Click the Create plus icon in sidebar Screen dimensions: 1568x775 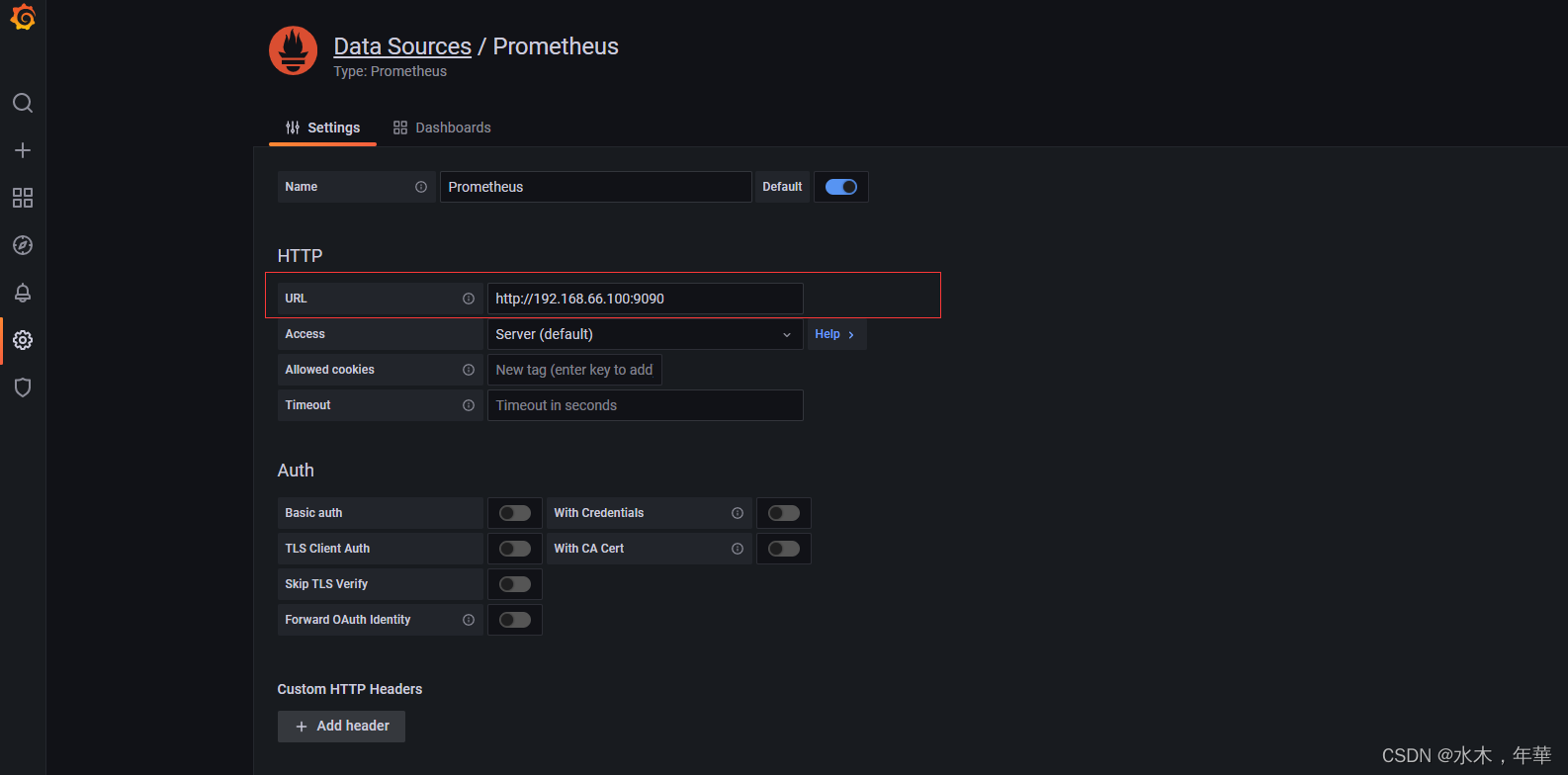coord(23,150)
